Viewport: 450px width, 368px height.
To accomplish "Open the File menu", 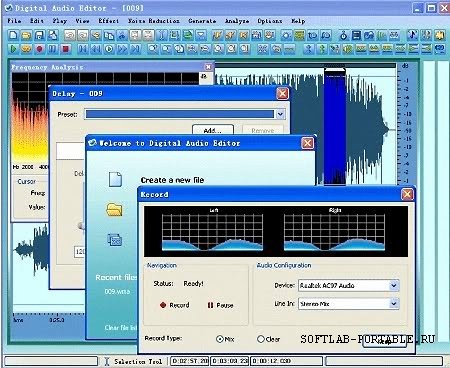I will pyautogui.click(x=14, y=21).
